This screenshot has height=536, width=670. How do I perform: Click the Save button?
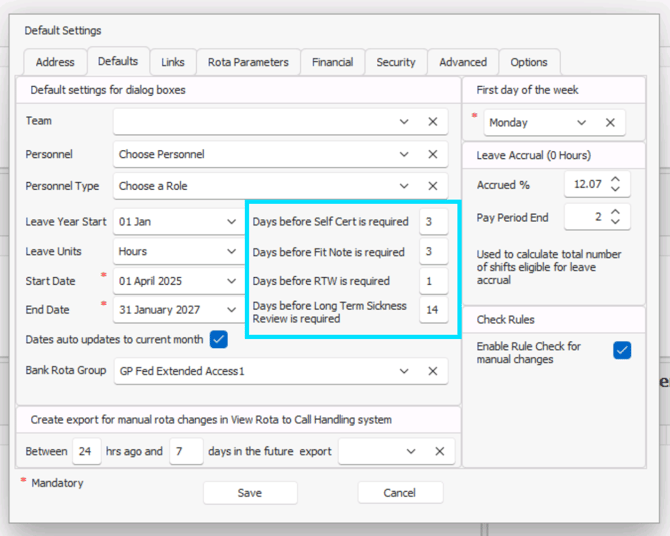(x=250, y=492)
